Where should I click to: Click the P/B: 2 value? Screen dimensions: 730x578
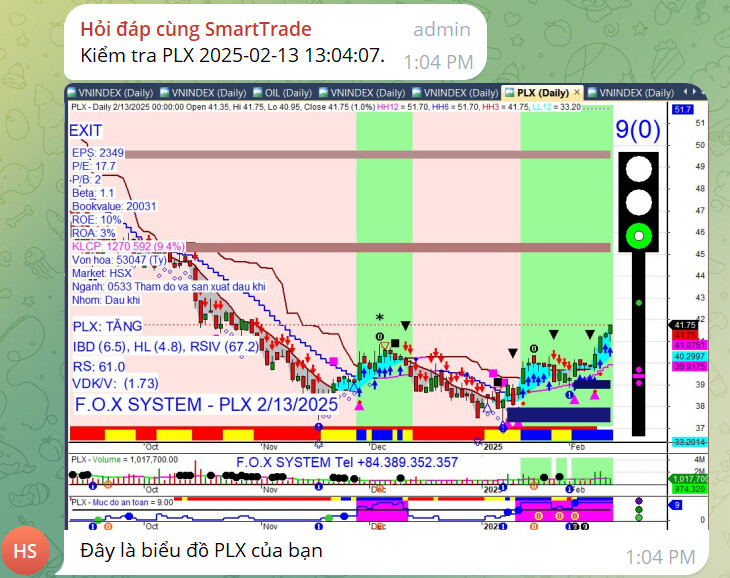pos(86,180)
